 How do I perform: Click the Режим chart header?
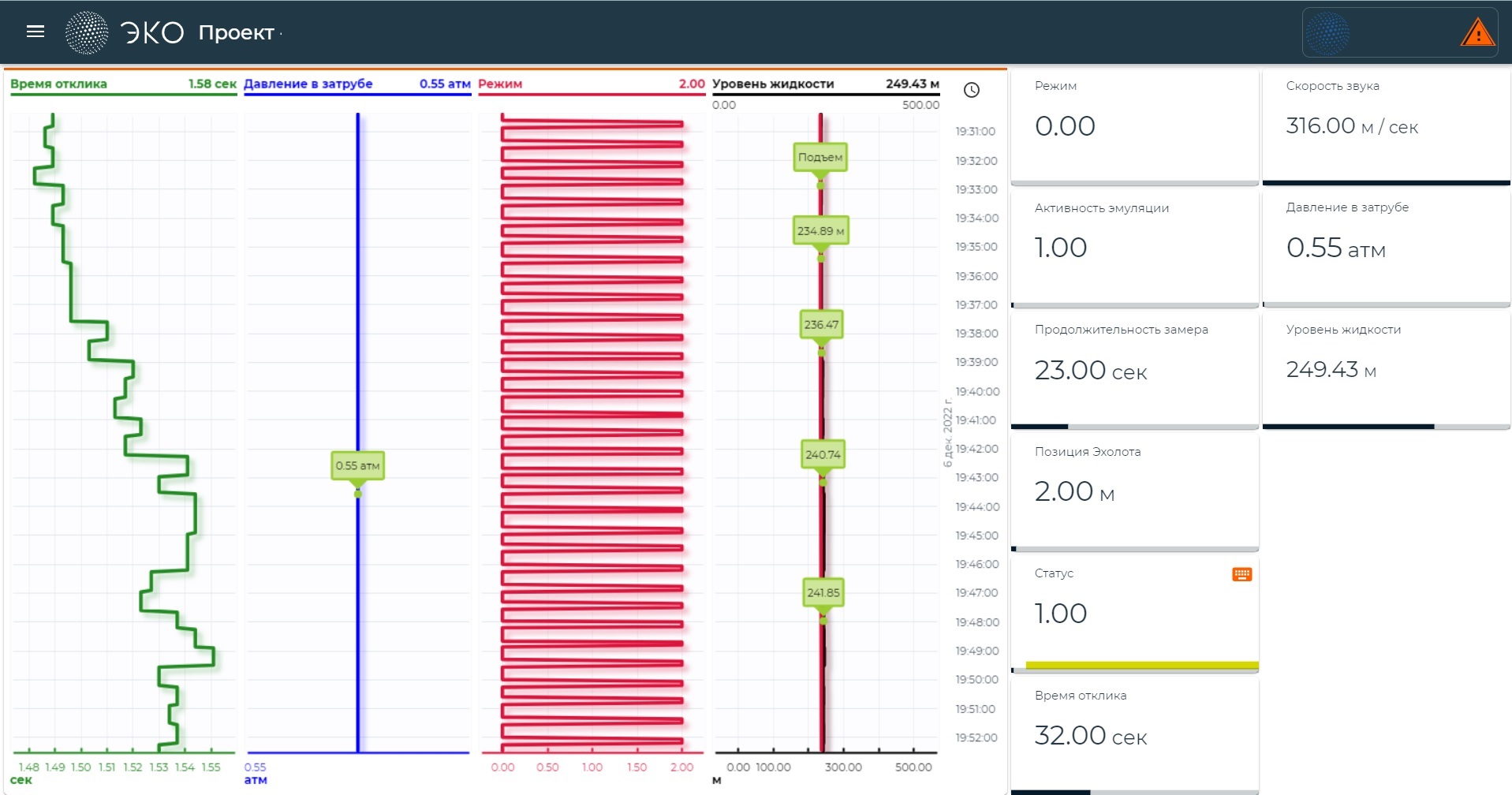coord(591,84)
